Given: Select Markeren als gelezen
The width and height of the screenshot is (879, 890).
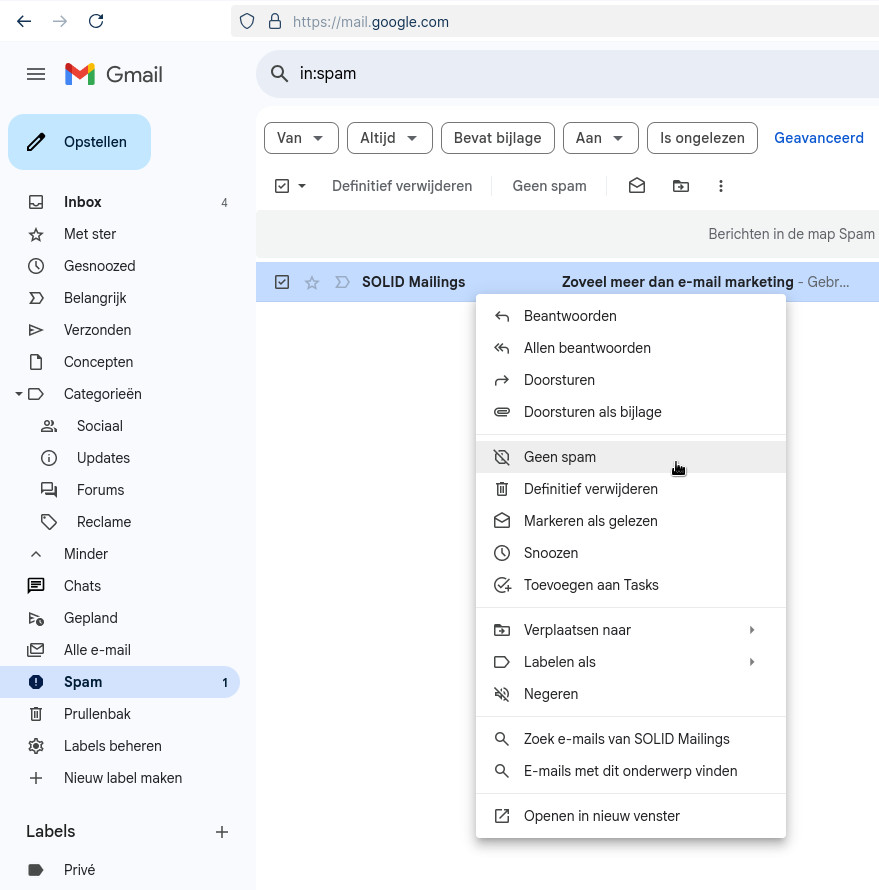Looking at the screenshot, I should tap(630, 520).
